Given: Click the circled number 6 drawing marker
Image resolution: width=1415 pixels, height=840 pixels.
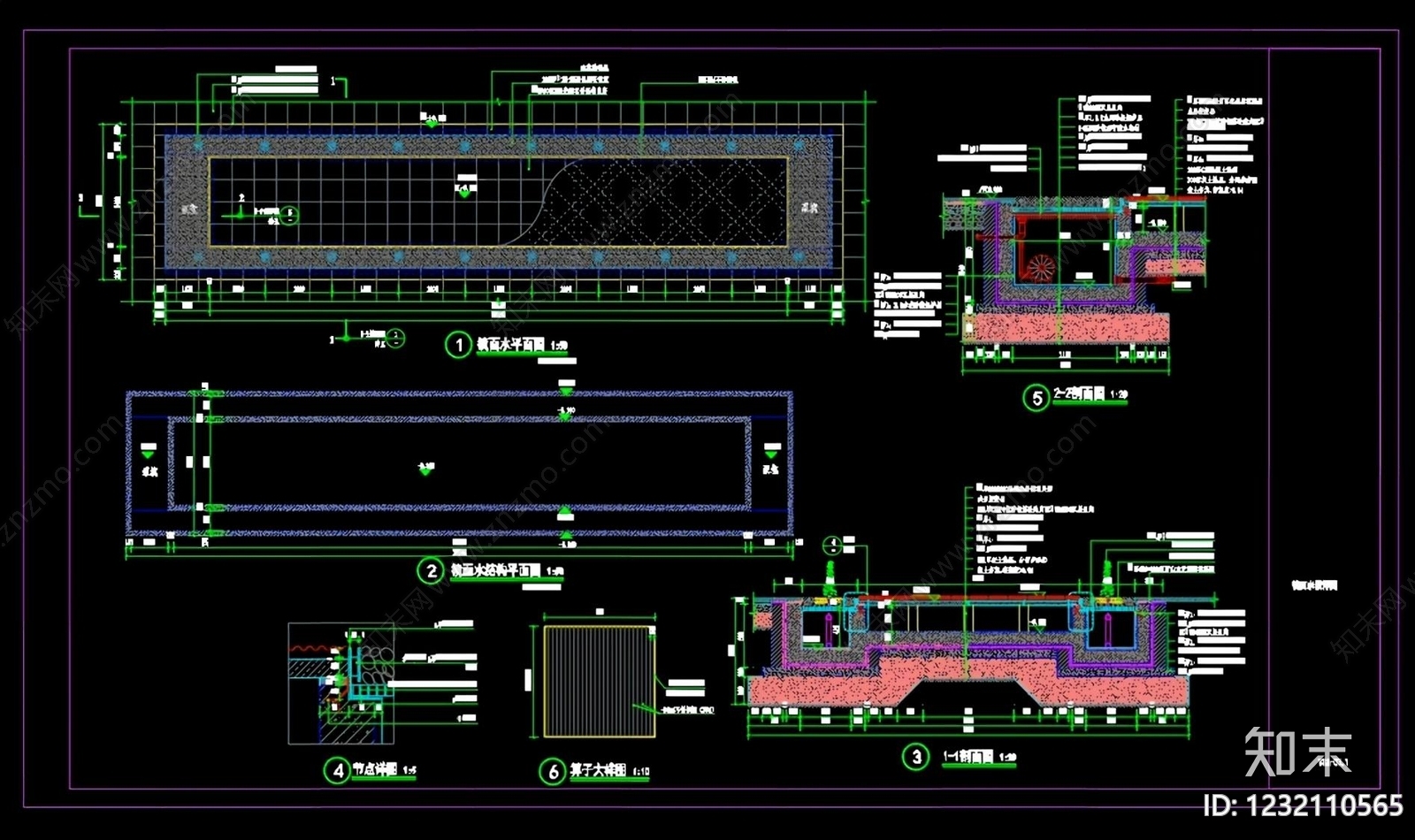Looking at the screenshot, I should click(x=553, y=772).
